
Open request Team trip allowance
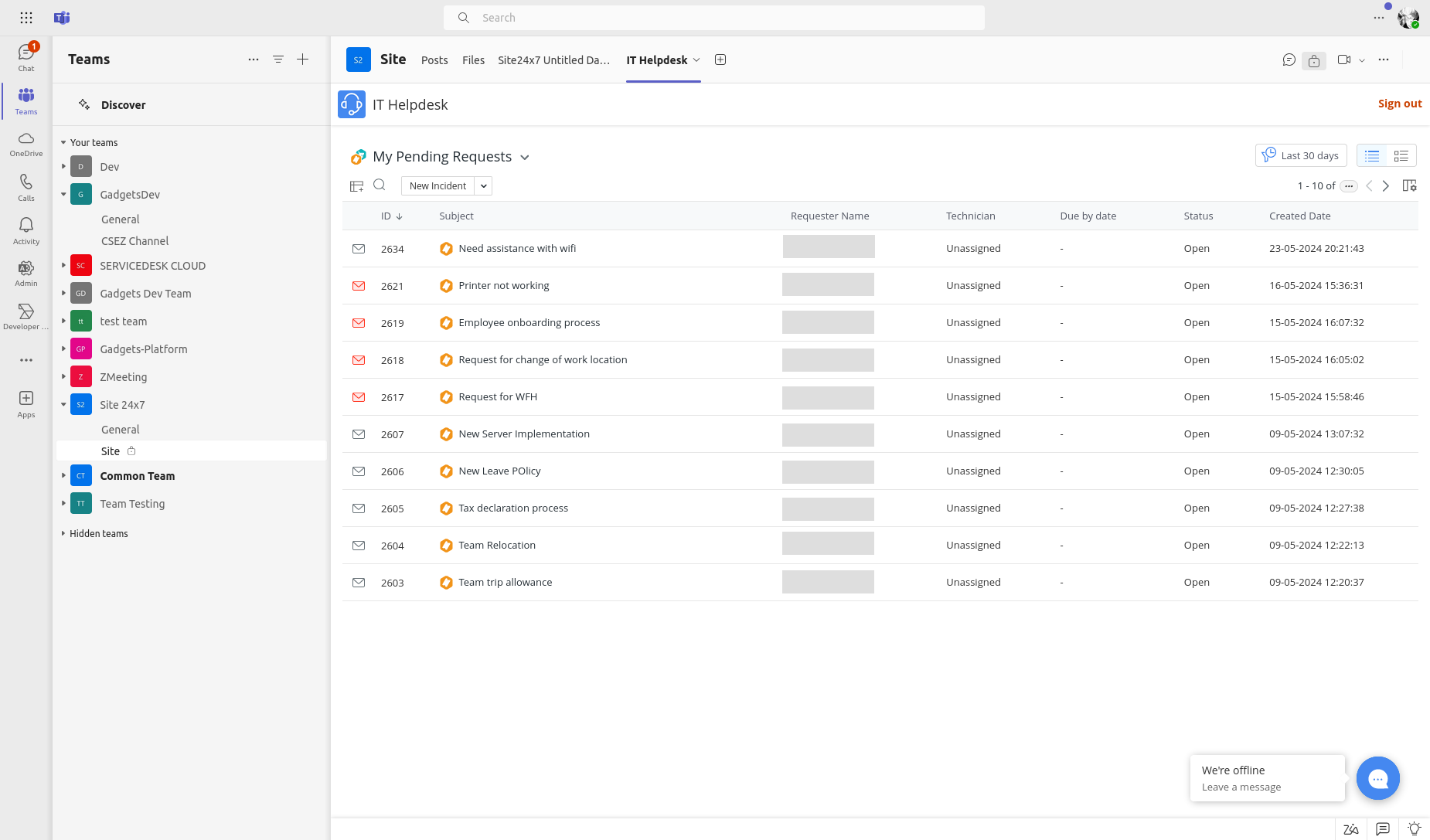(x=506, y=582)
